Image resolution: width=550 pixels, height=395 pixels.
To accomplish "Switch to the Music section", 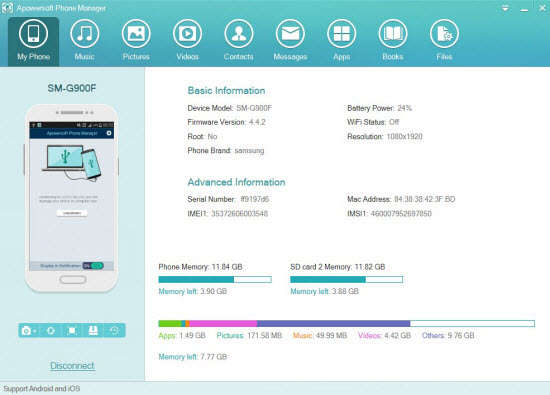I will point(85,41).
